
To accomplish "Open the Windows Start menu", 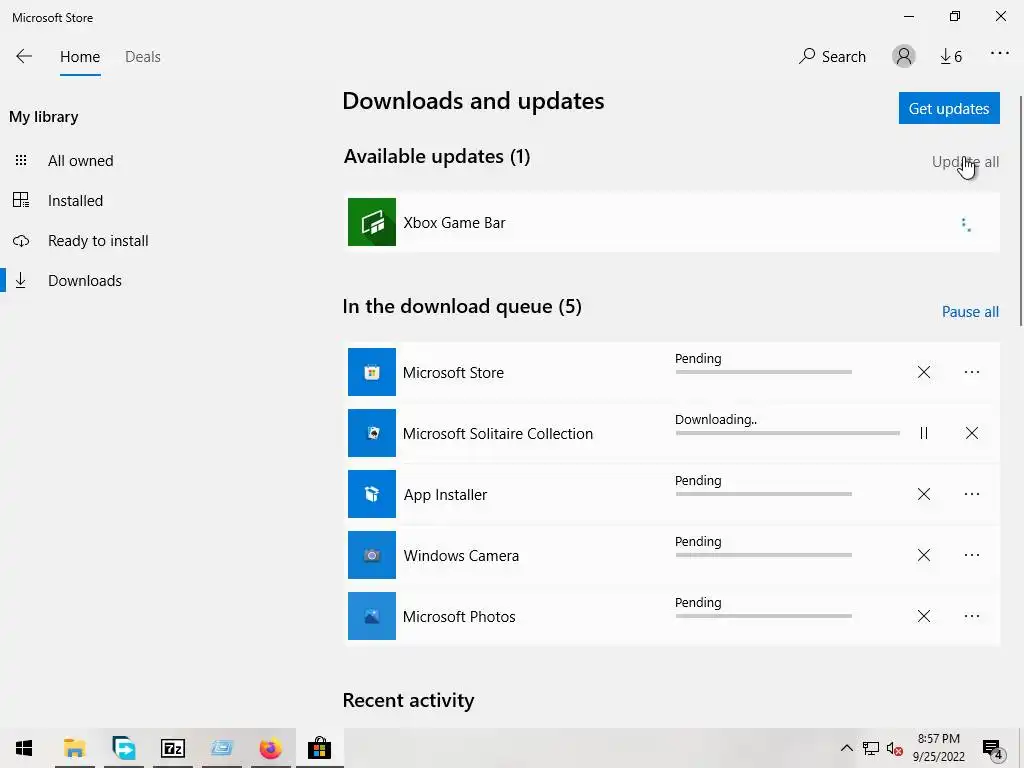I will (x=24, y=748).
